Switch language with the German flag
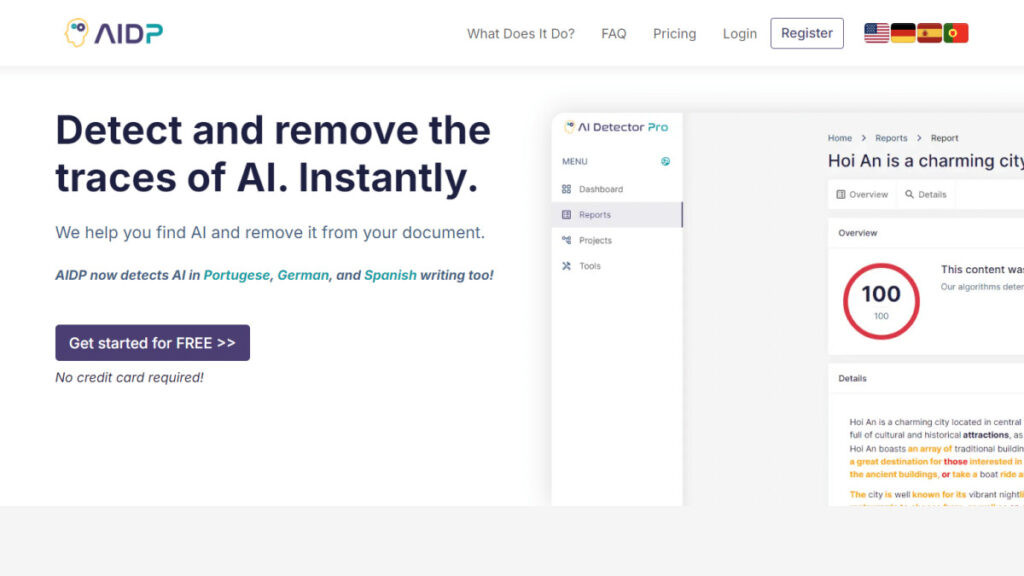Screen dimensions: 1024x576 pyautogui.click(x=903, y=33)
